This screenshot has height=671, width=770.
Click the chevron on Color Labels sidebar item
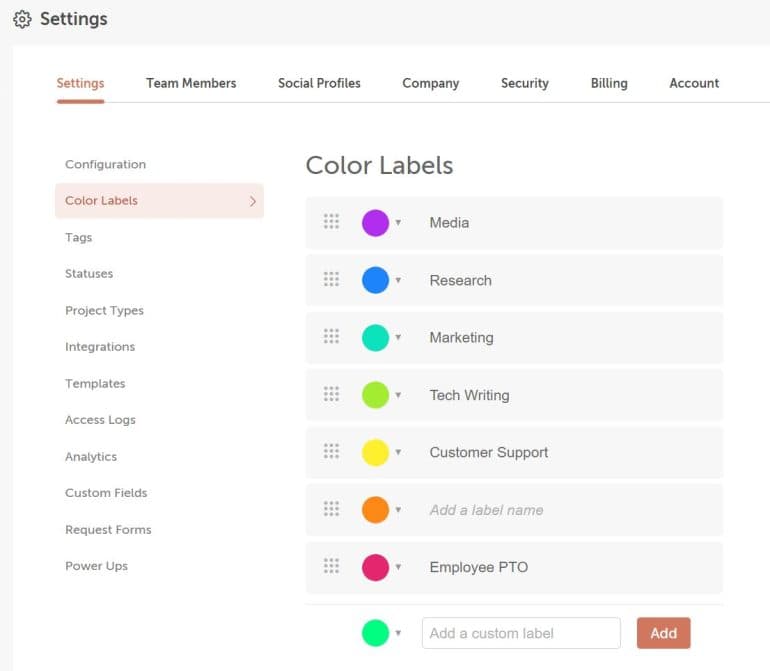[x=252, y=201]
